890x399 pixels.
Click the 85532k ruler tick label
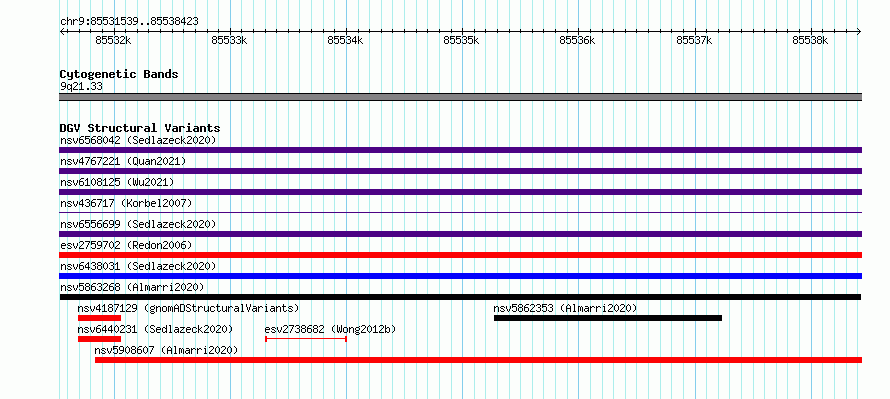click(x=114, y=40)
